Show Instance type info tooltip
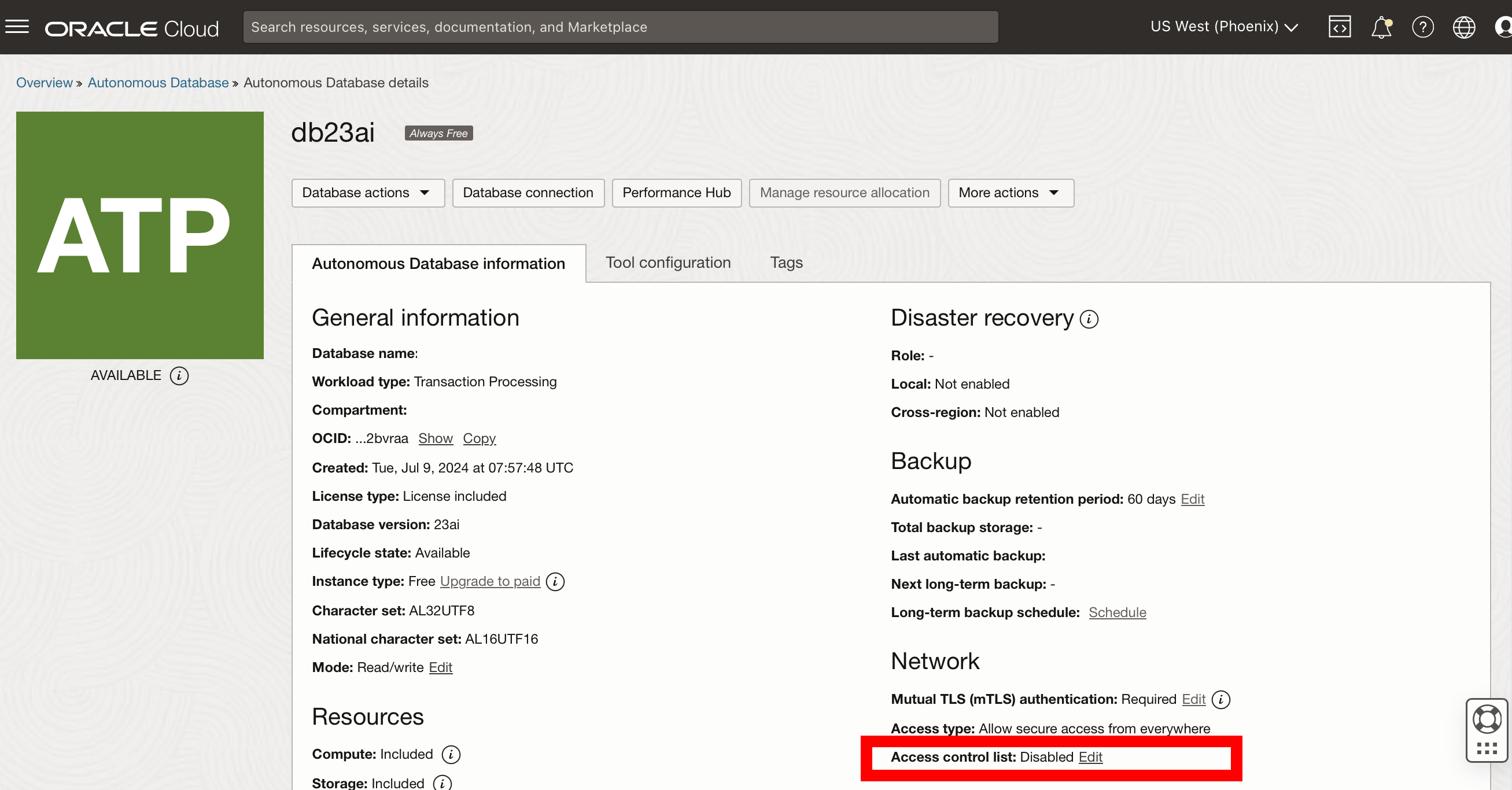Screen dimensions: 1512x790 555,582
